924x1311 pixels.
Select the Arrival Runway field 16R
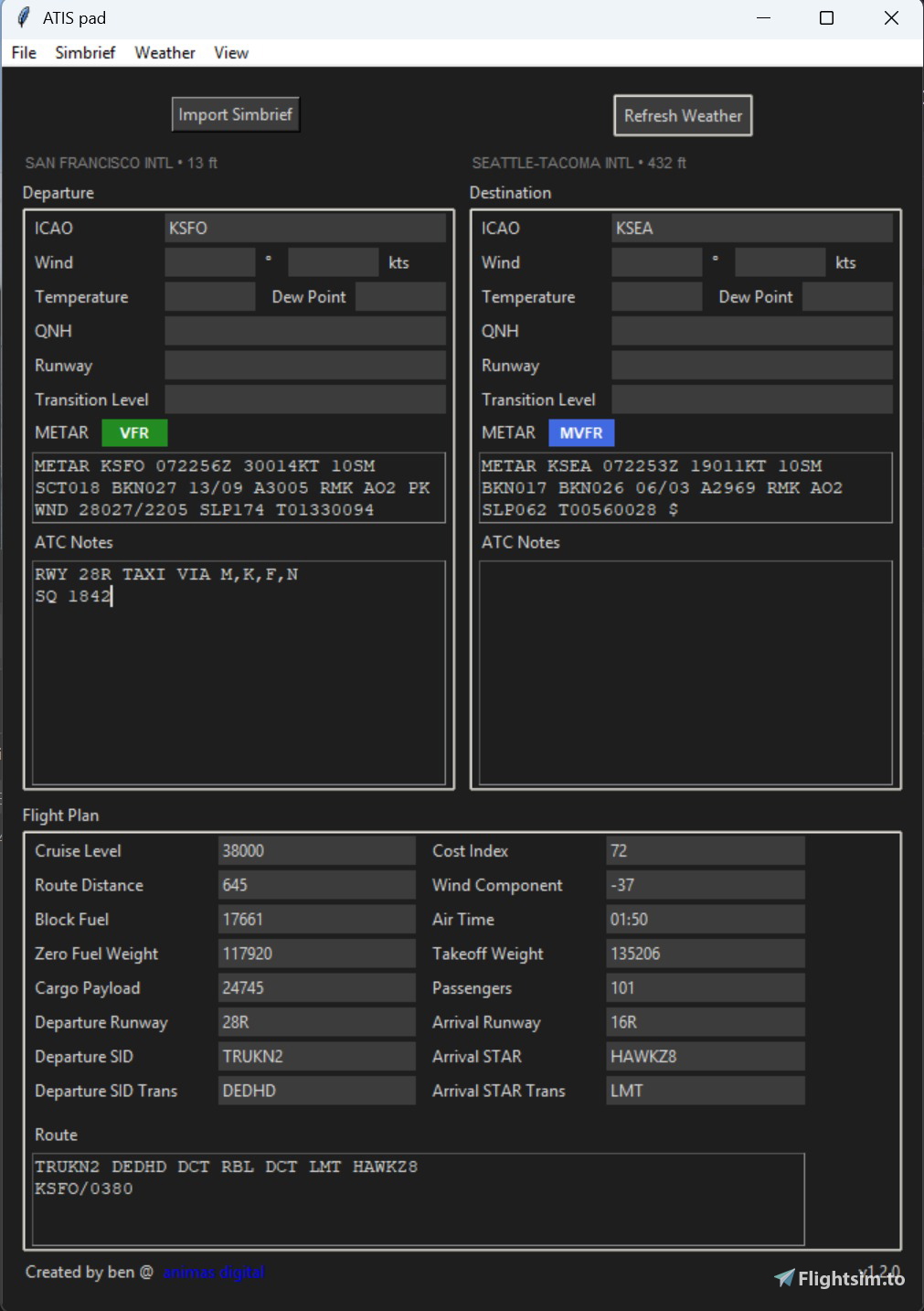coord(706,1022)
